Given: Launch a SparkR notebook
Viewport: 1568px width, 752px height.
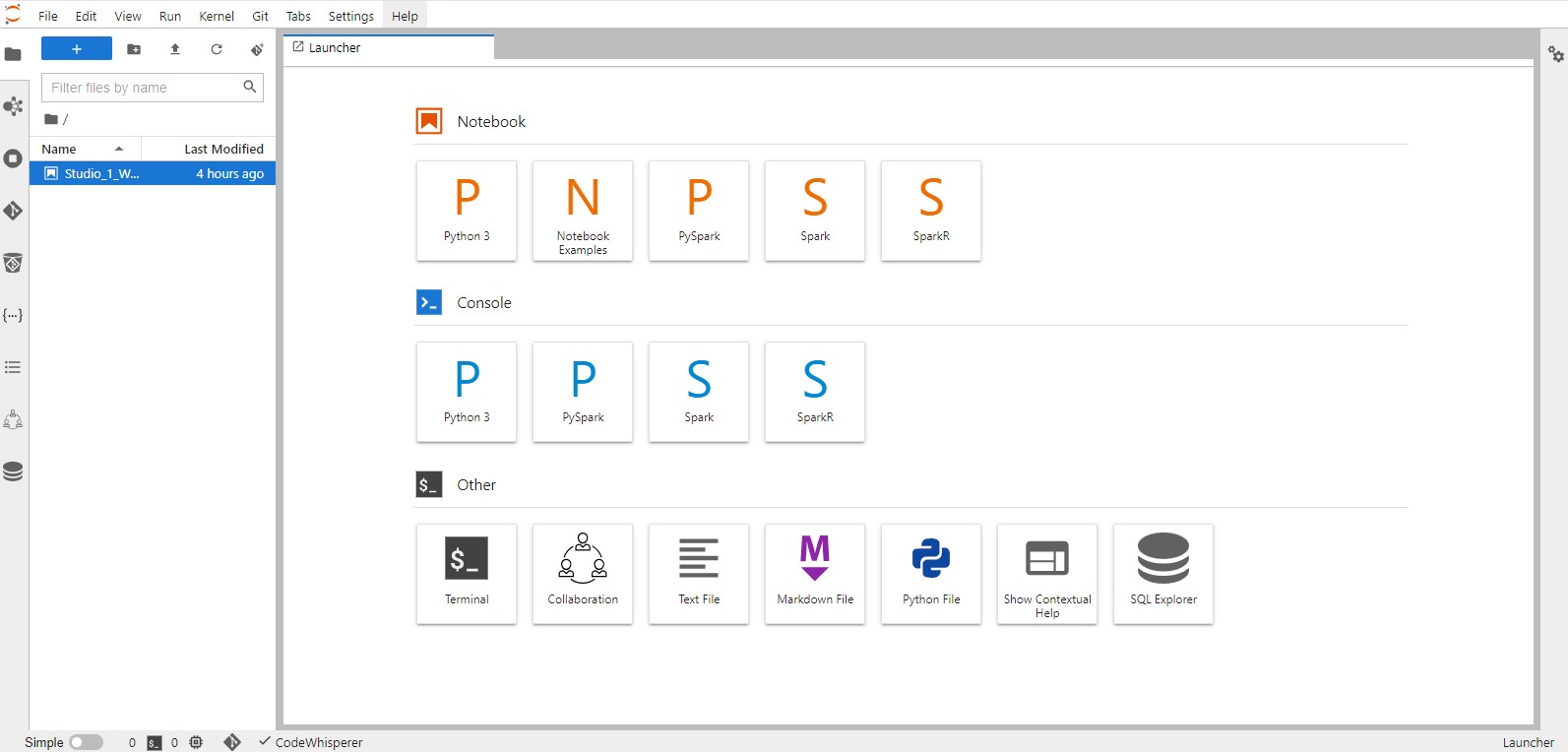Looking at the screenshot, I should tap(931, 211).
